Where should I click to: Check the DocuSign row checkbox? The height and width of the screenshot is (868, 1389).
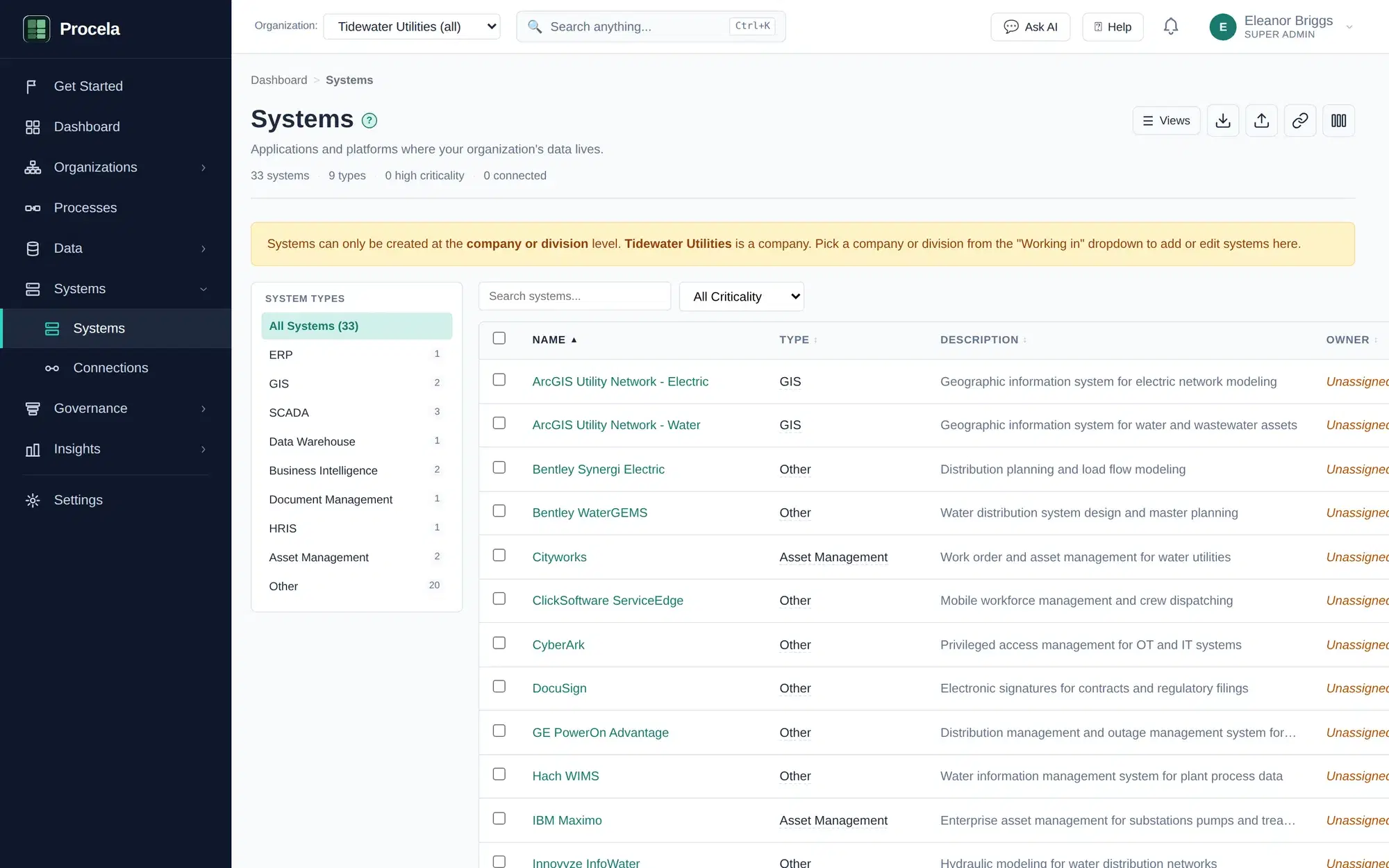point(499,686)
